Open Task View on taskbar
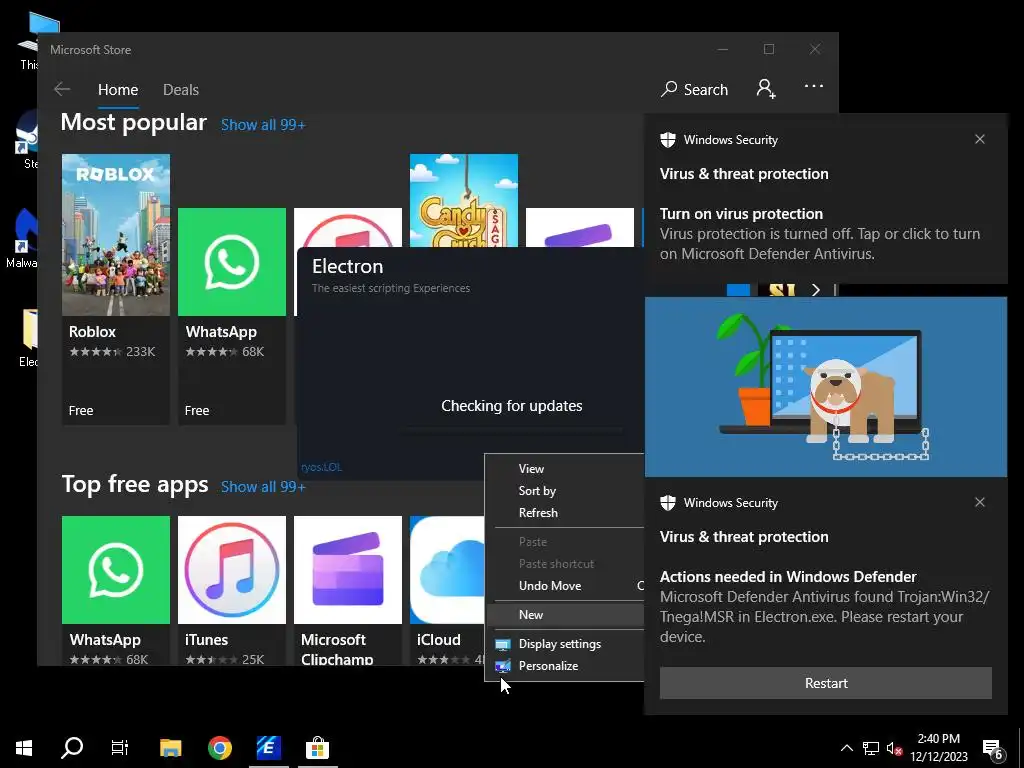The width and height of the screenshot is (1024, 768). (120, 748)
